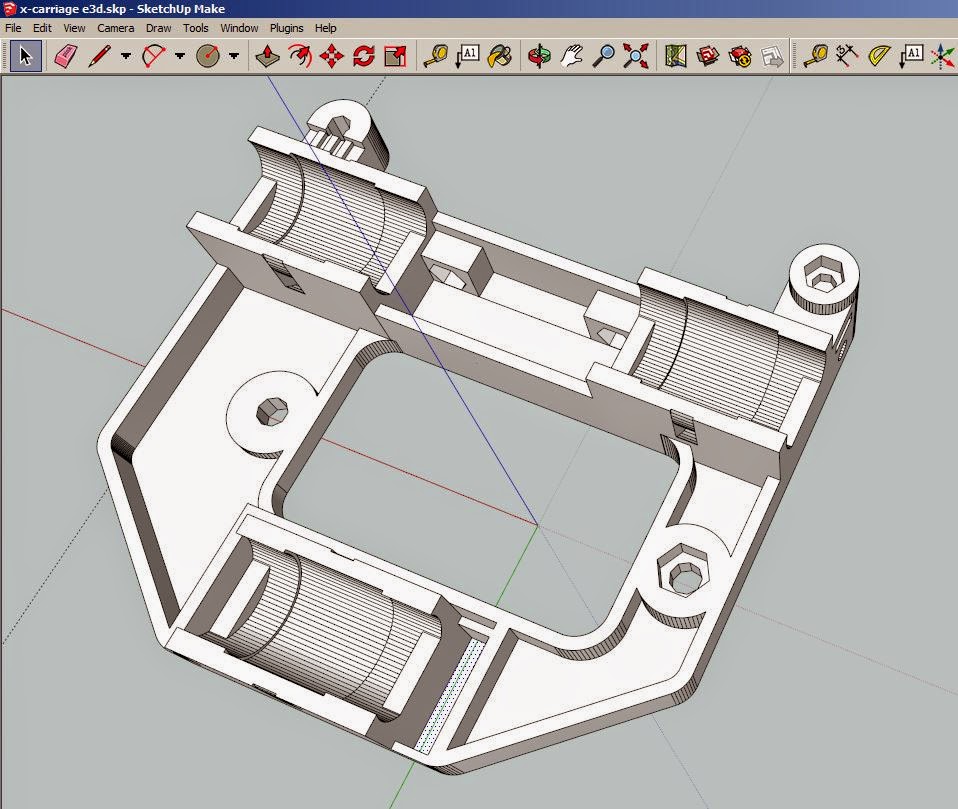
Task: Pick the pink Eraser tool
Action: tap(65, 56)
